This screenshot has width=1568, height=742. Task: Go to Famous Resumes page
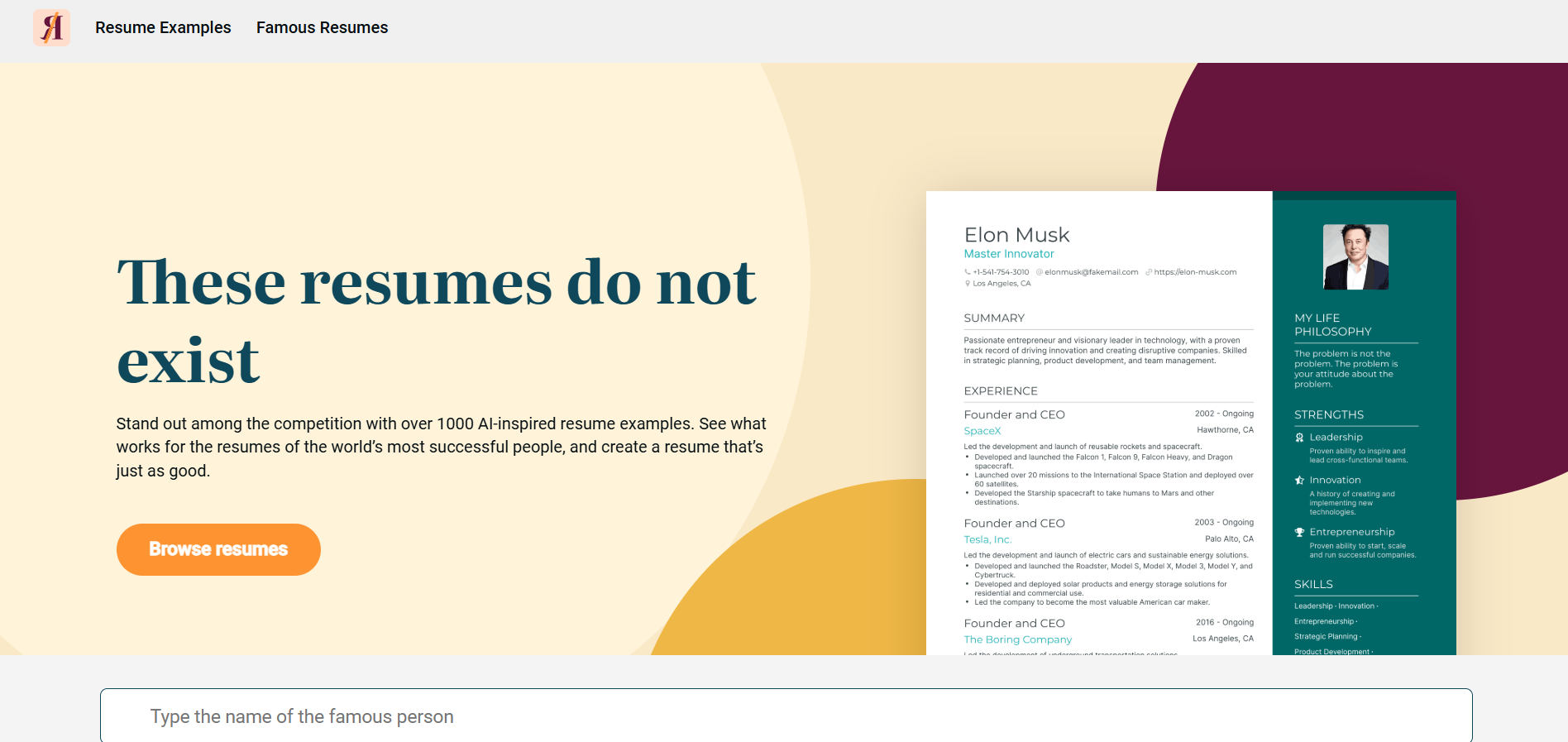pos(322,27)
